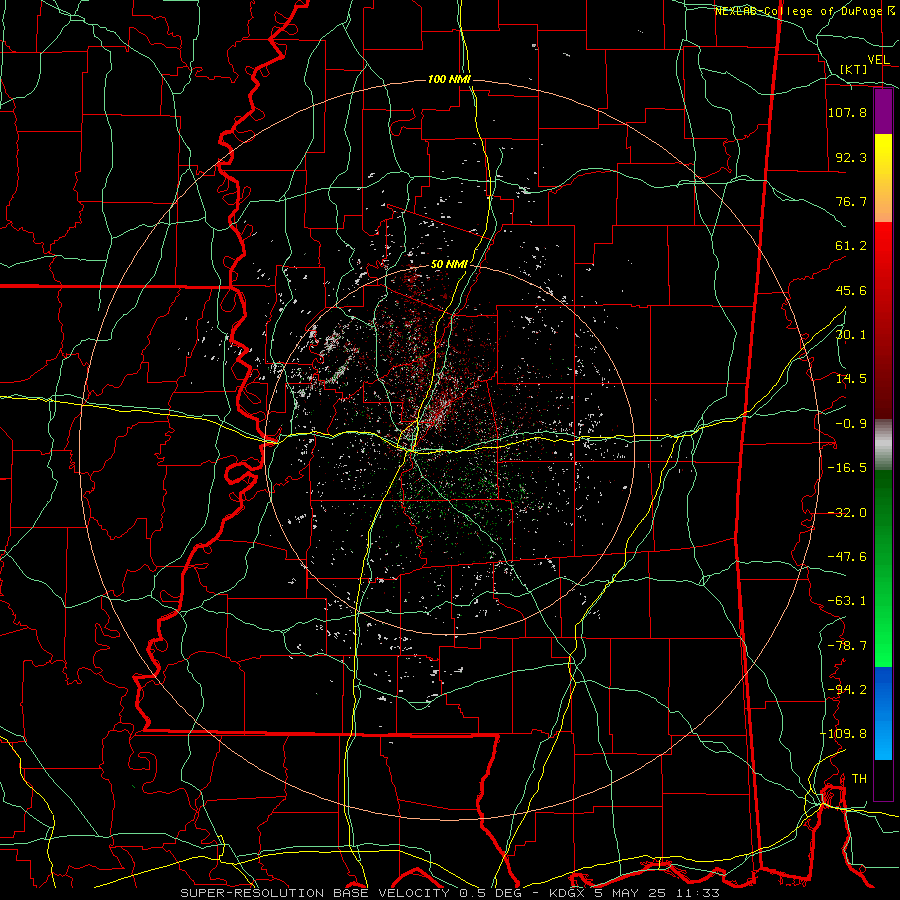
Task: Click the 107.8 velocity scale value
Action: pyautogui.click(x=847, y=112)
